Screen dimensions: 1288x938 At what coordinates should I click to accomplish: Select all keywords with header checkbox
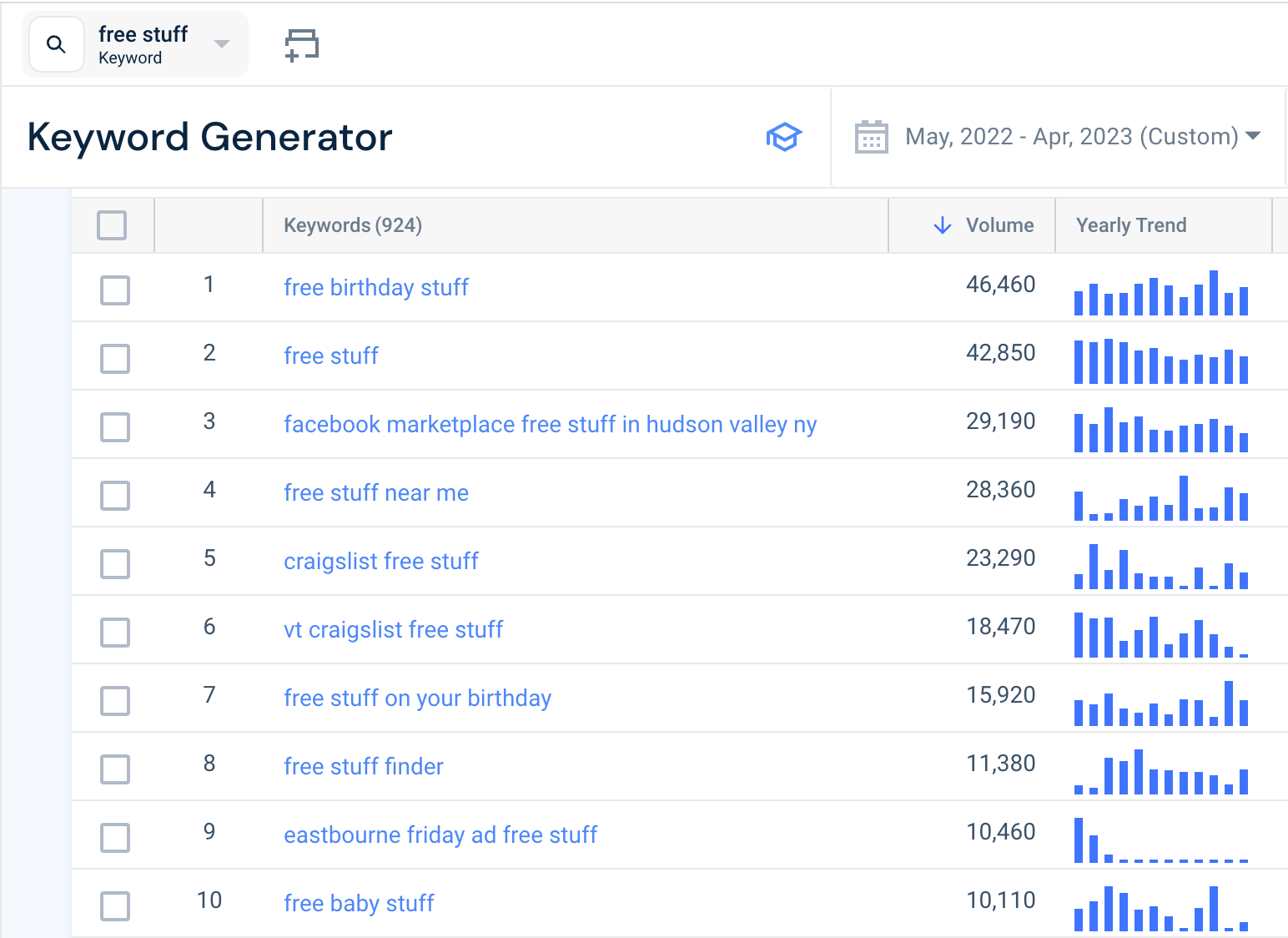point(112,224)
